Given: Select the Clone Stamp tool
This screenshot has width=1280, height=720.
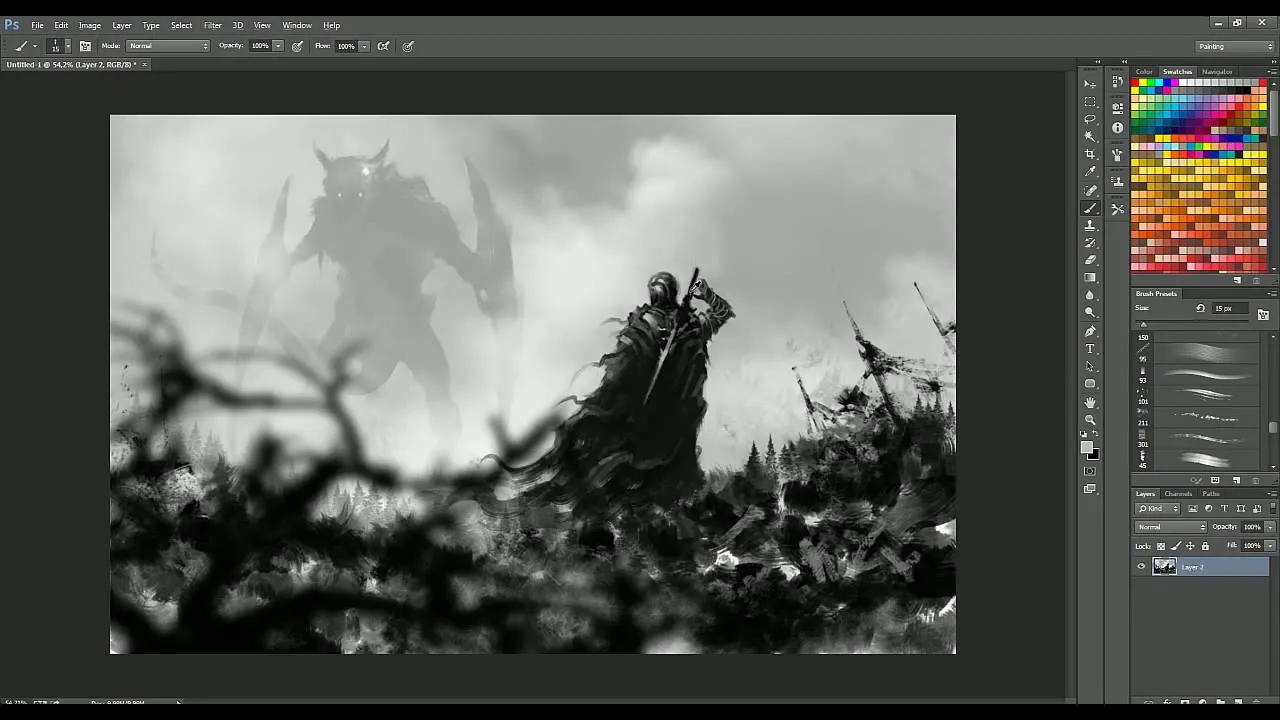Looking at the screenshot, I should [1090, 226].
